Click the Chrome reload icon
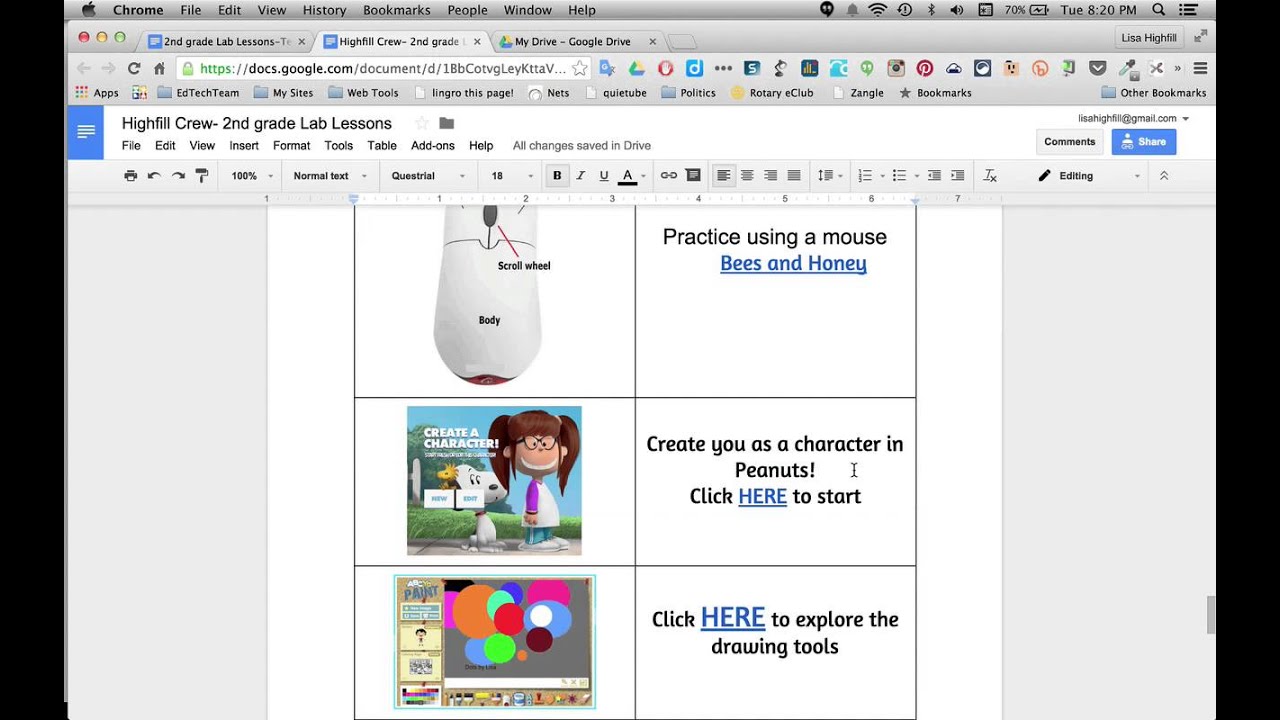 pyautogui.click(x=134, y=68)
